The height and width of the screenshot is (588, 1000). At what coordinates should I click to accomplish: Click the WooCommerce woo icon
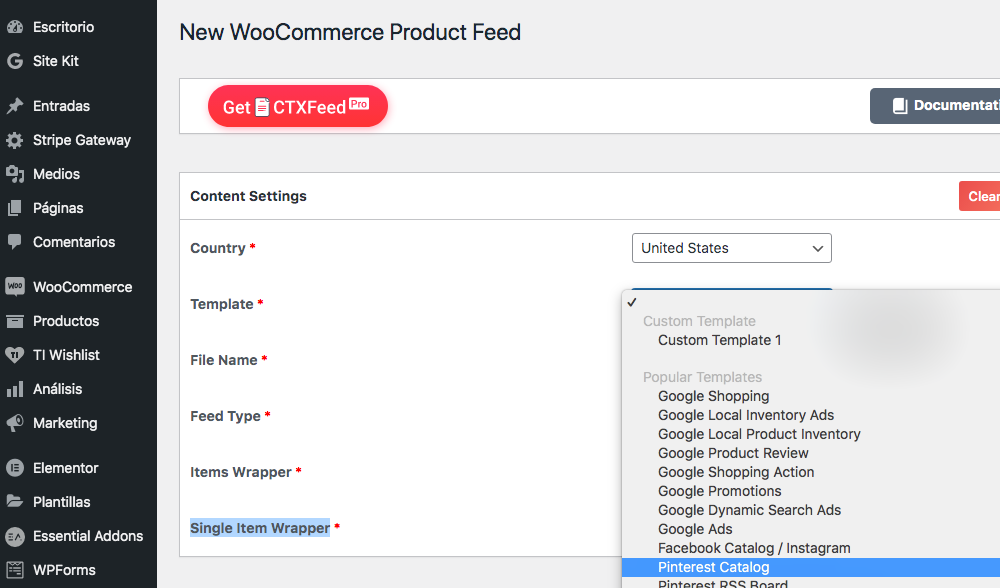tap(15, 286)
